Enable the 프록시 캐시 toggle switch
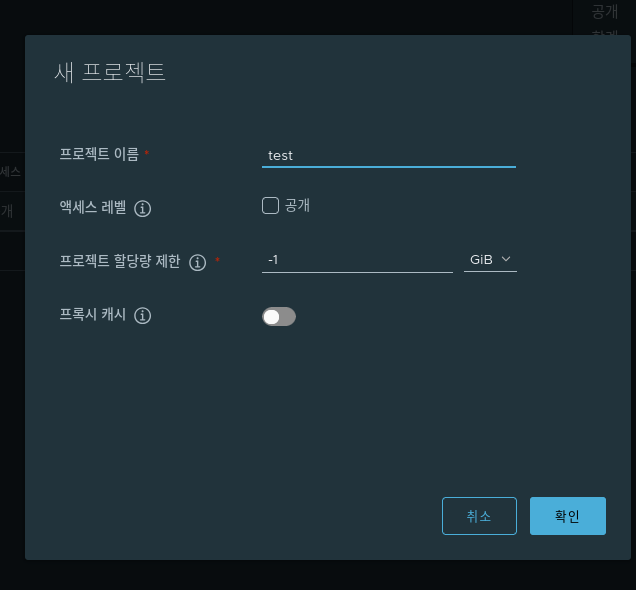The image size is (636, 590). click(x=279, y=317)
